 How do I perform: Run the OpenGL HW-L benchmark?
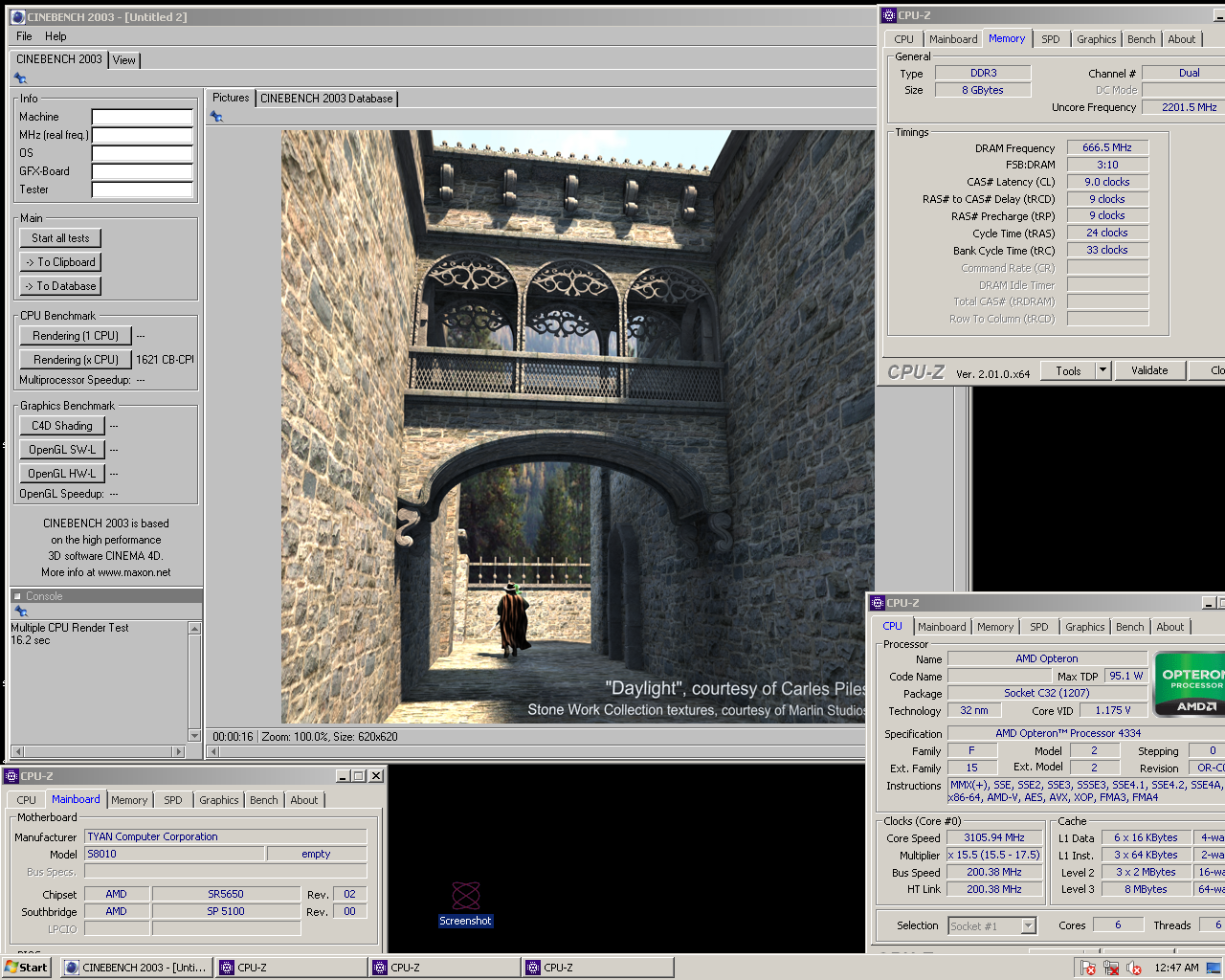(62, 474)
